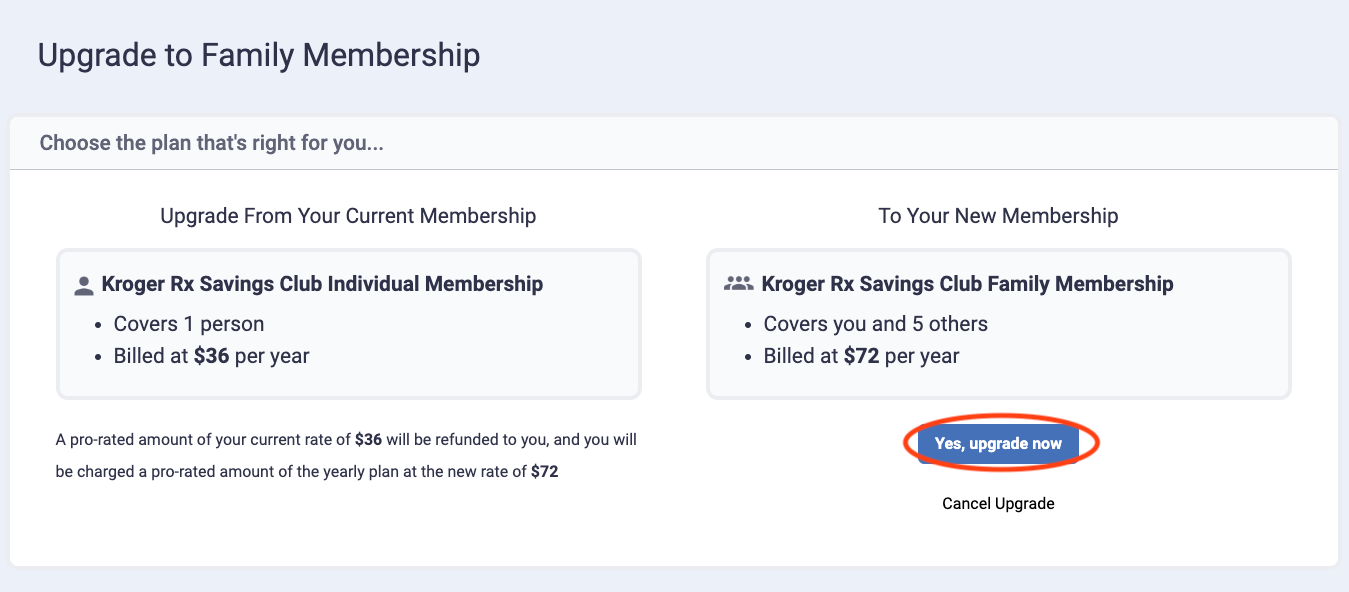The width and height of the screenshot is (1349, 592).
Task: Select Kroger Rx Savings Club Family Membership title
Action: (x=967, y=284)
